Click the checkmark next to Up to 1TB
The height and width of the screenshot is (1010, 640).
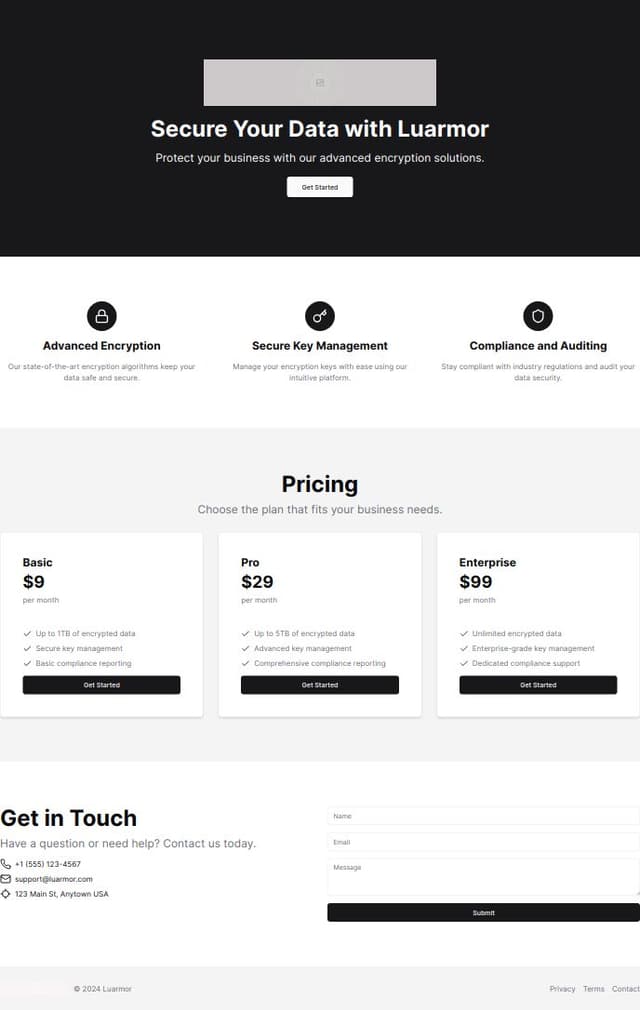click(x=27, y=633)
